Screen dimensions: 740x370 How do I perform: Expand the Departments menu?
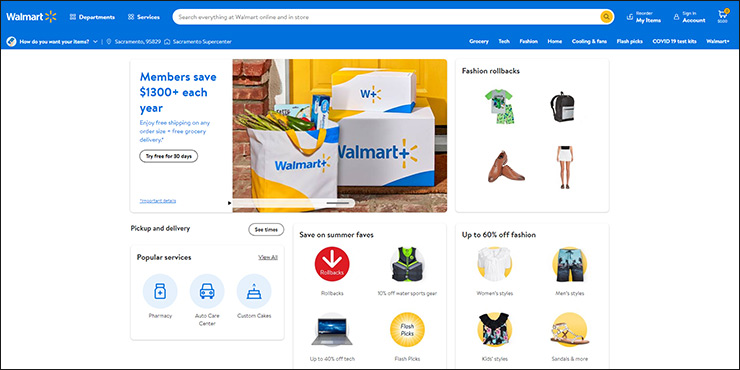pos(92,17)
